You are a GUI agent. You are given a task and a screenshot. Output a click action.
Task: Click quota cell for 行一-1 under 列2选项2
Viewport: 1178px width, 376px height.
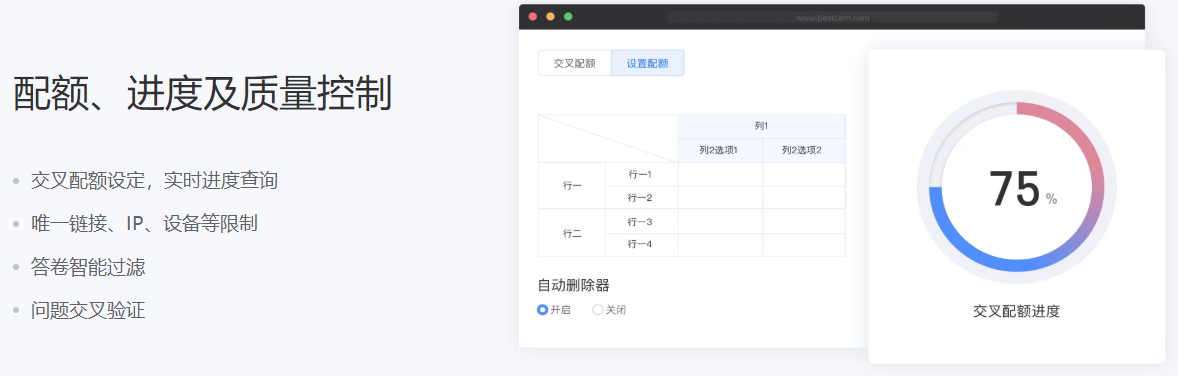[804, 174]
